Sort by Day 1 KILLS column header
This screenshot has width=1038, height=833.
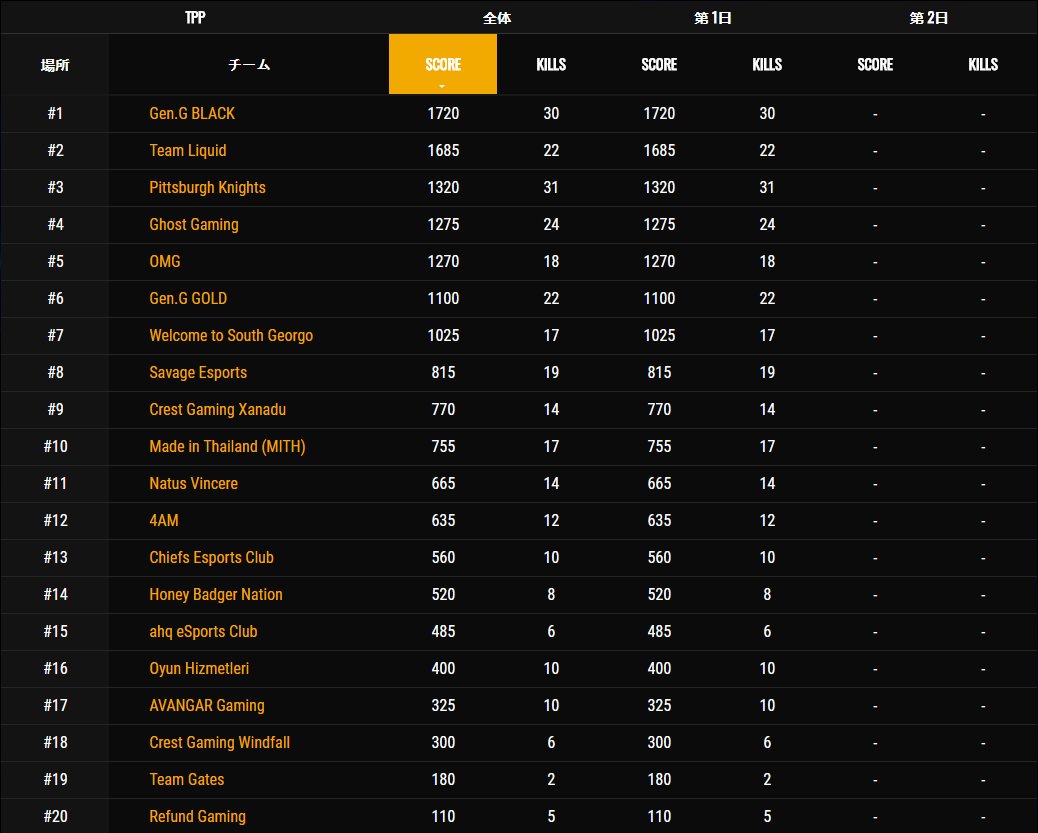767,64
